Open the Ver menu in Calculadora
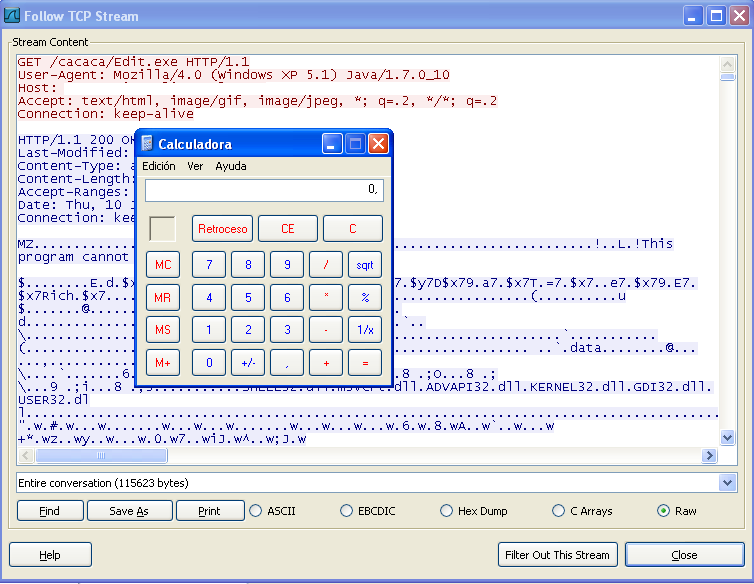The width and height of the screenshot is (754, 584). tap(195, 166)
